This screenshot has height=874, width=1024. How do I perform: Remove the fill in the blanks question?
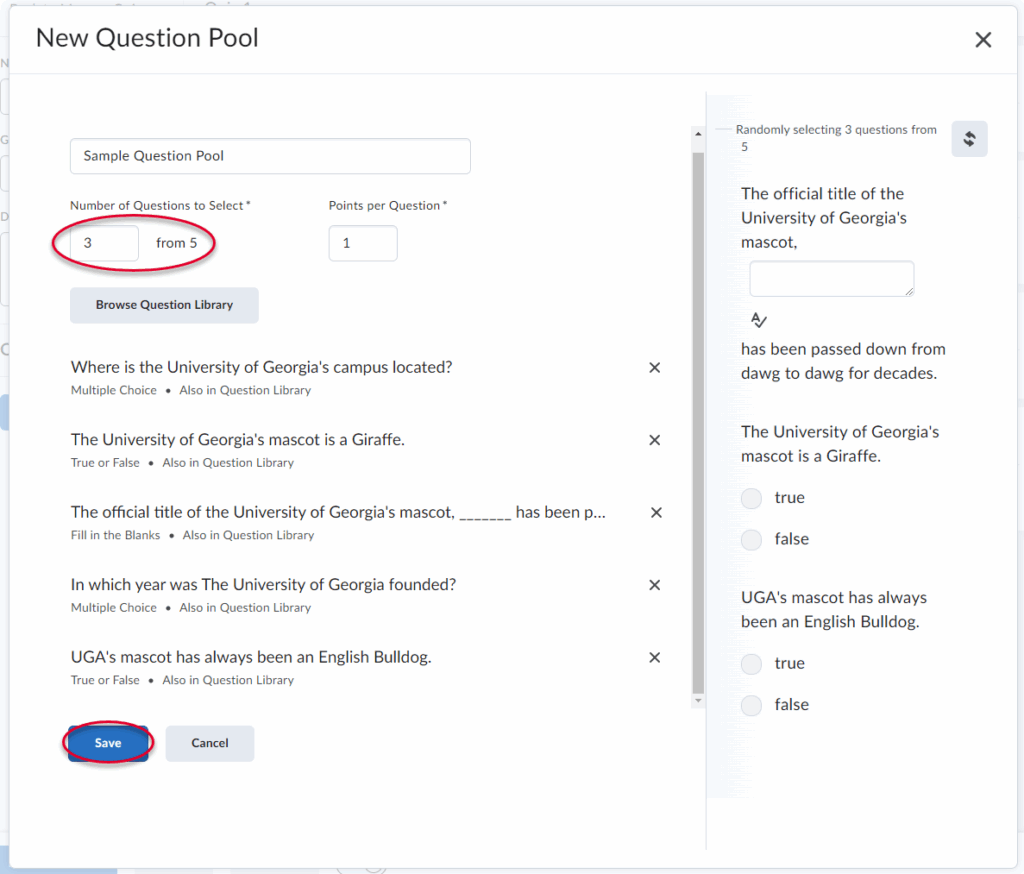[x=656, y=512]
